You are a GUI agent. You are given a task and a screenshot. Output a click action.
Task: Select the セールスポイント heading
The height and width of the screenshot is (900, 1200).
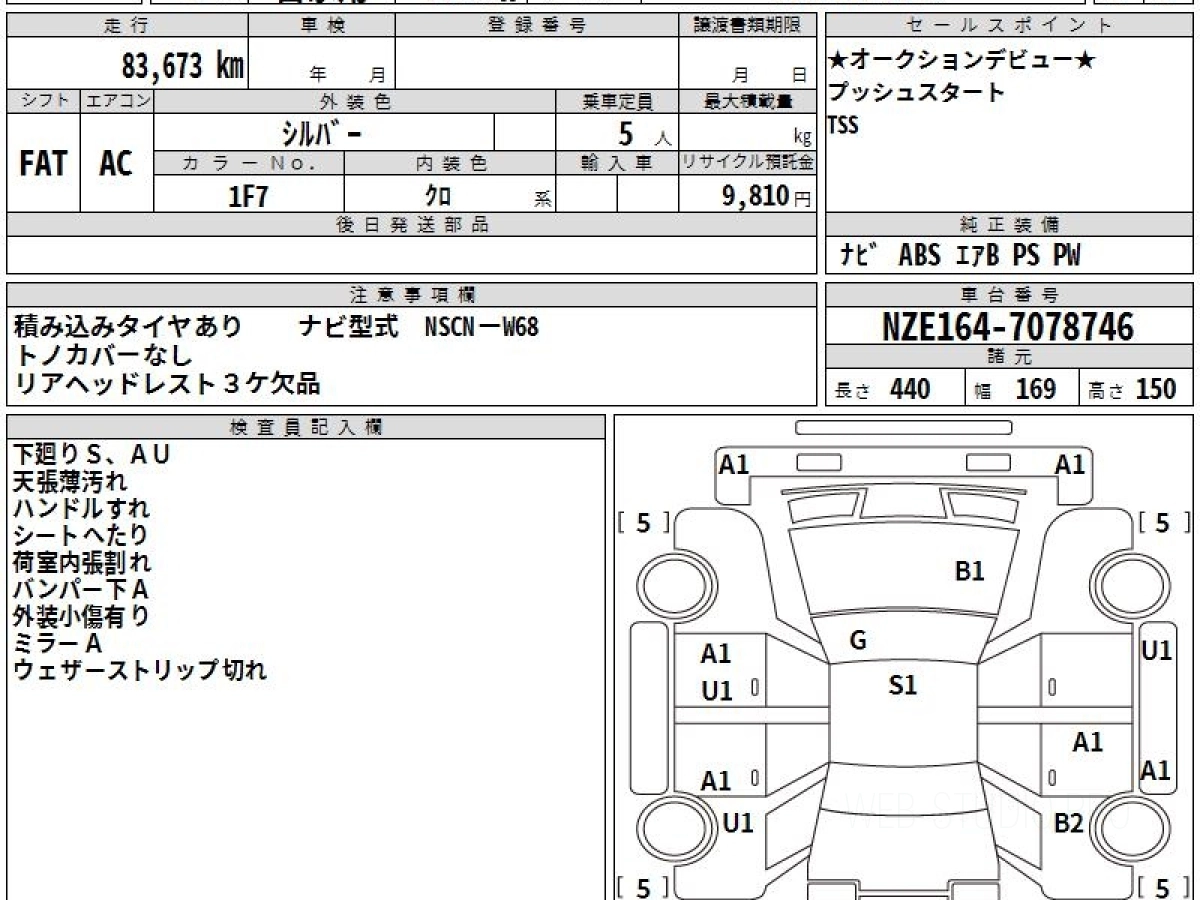tap(1009, 25)
